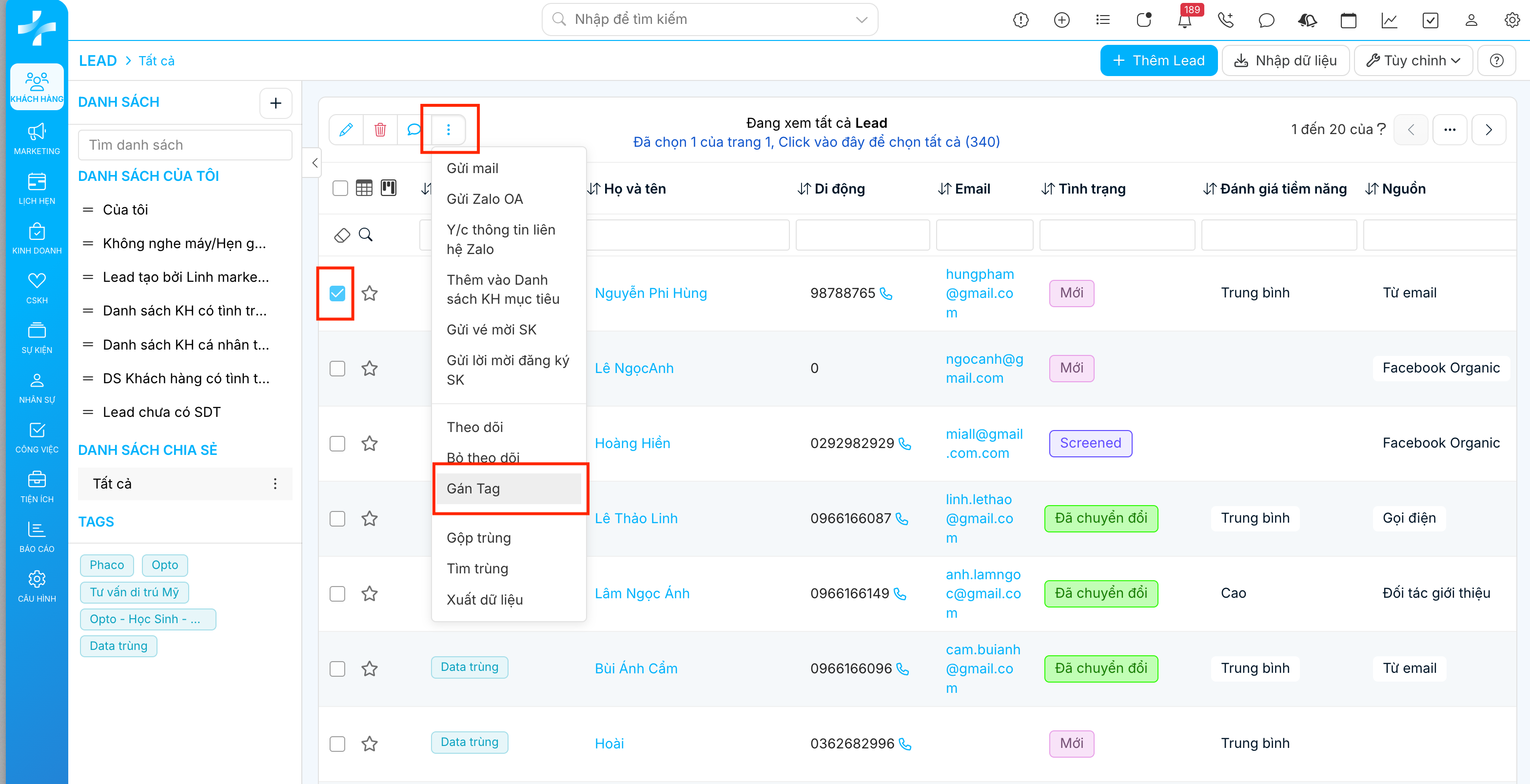Click the phone icon next to 0966166087

[902, 519]
